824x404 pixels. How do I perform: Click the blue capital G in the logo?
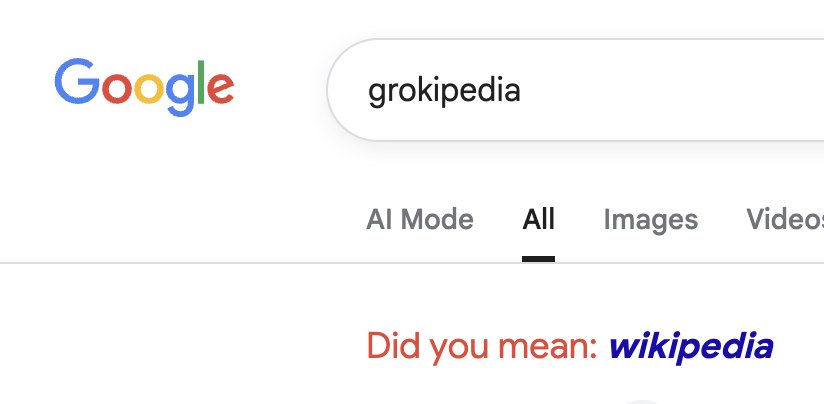tap(76, 83)
